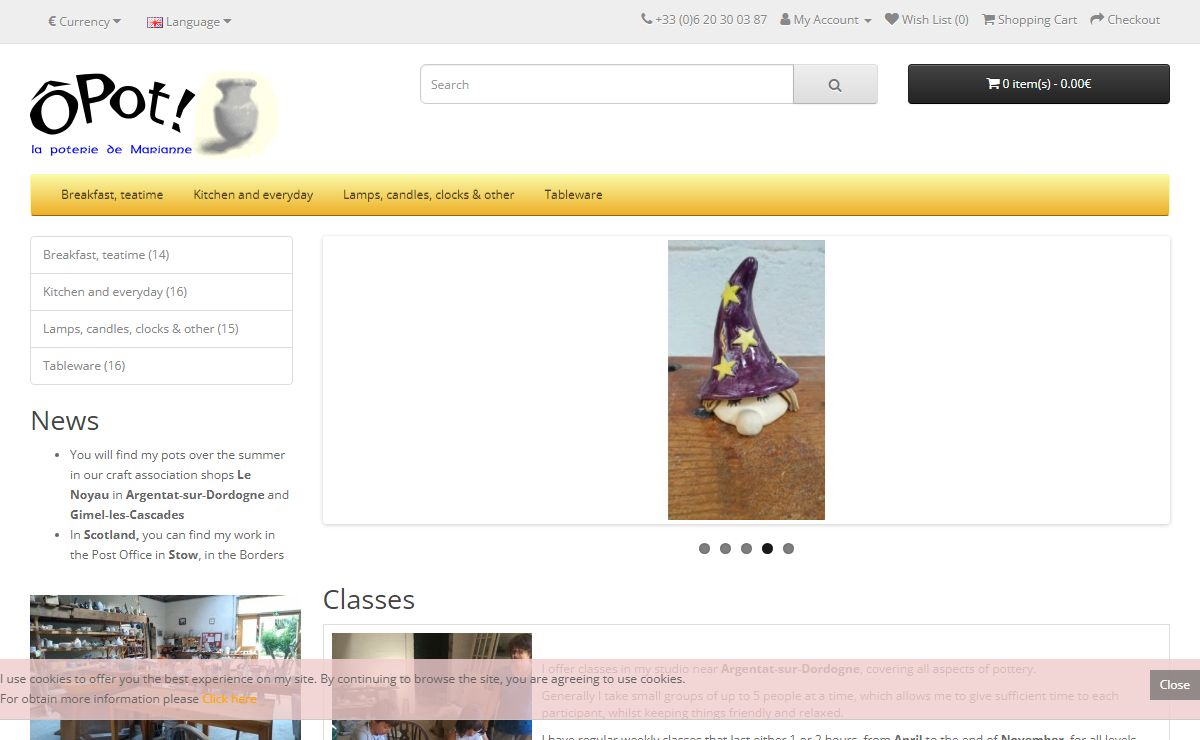Click the Wish List heart icon

pyautogui.click(x=892, y=19)
